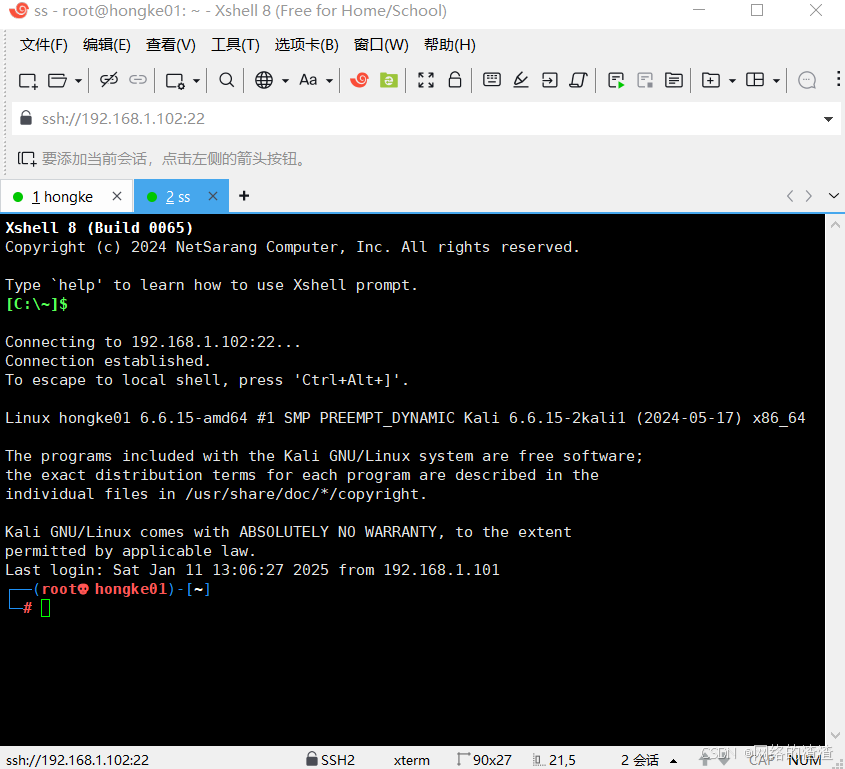
Task: Click the tab layout arrangement icon
Action: tap(755, 80)
